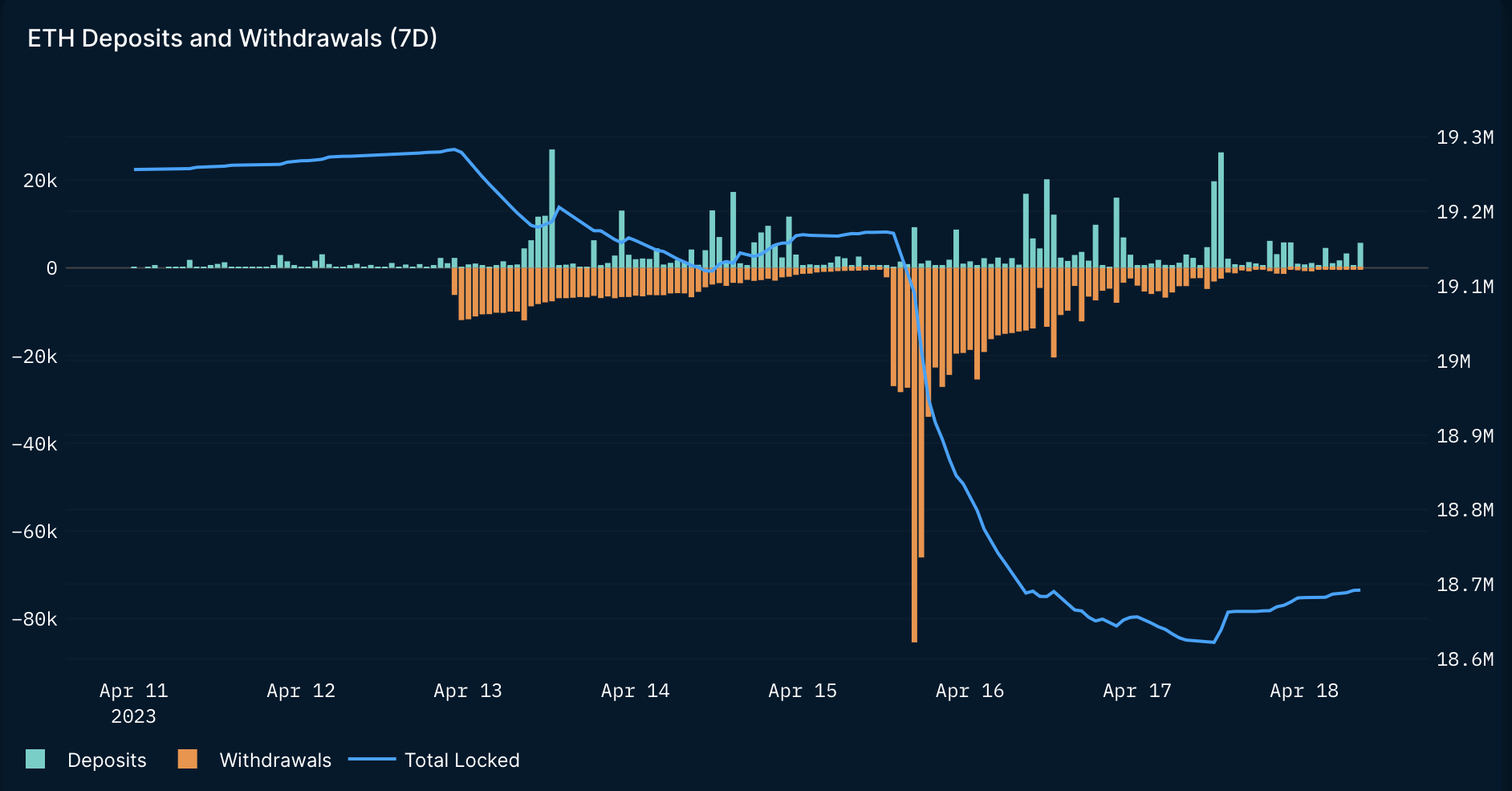
Task: Click the Apr 17 x-axis label
Action: (1137, 691)
